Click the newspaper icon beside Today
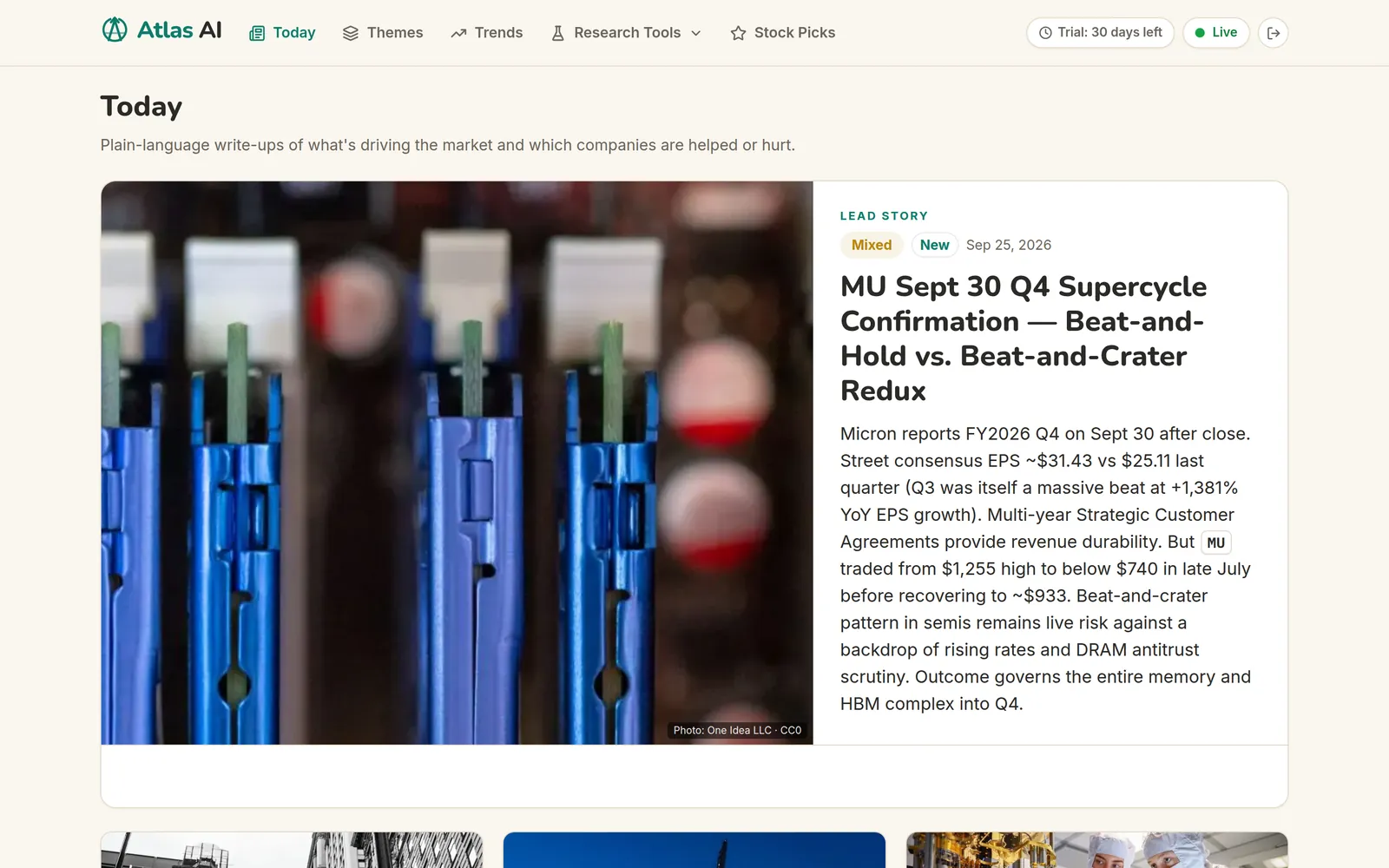The image size is (1389, 868). 257,33
